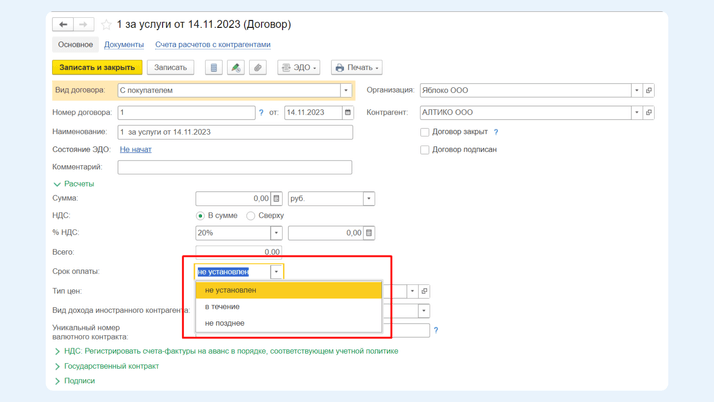
Task: Switch to Документы tab
Action: click(x=124, y=45)
